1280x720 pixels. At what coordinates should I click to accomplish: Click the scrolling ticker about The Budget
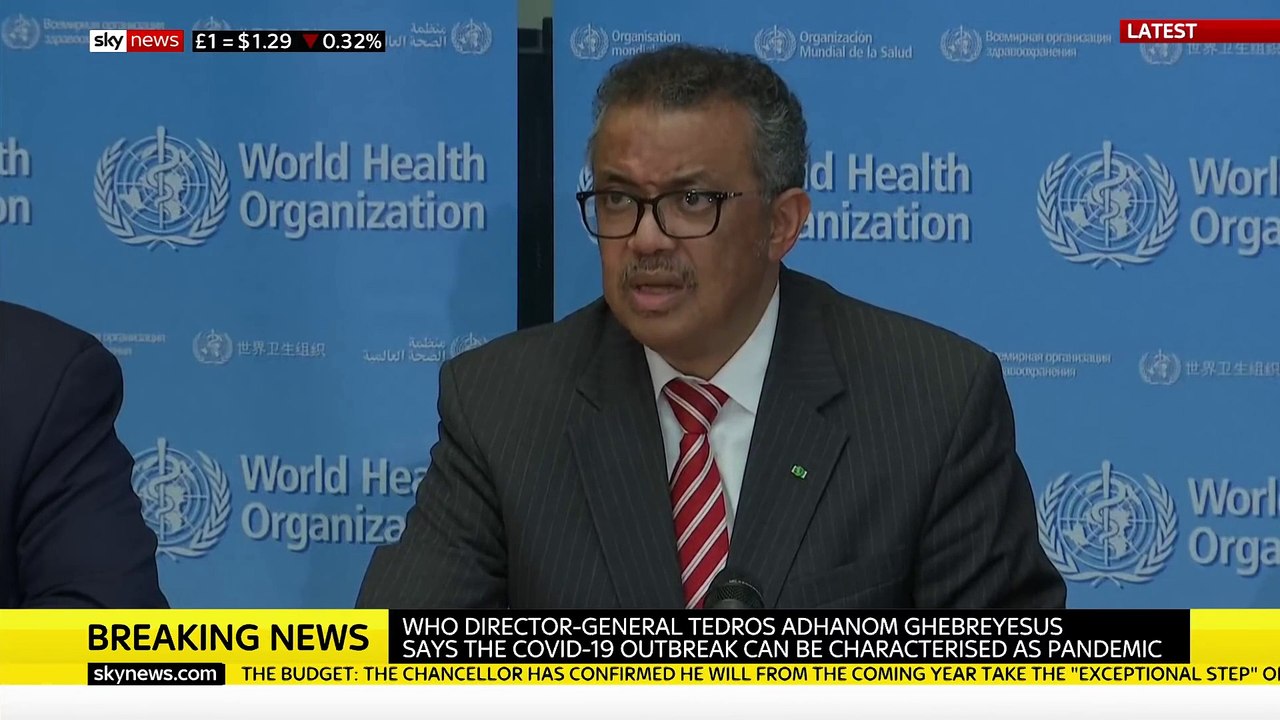pos(760,674)
